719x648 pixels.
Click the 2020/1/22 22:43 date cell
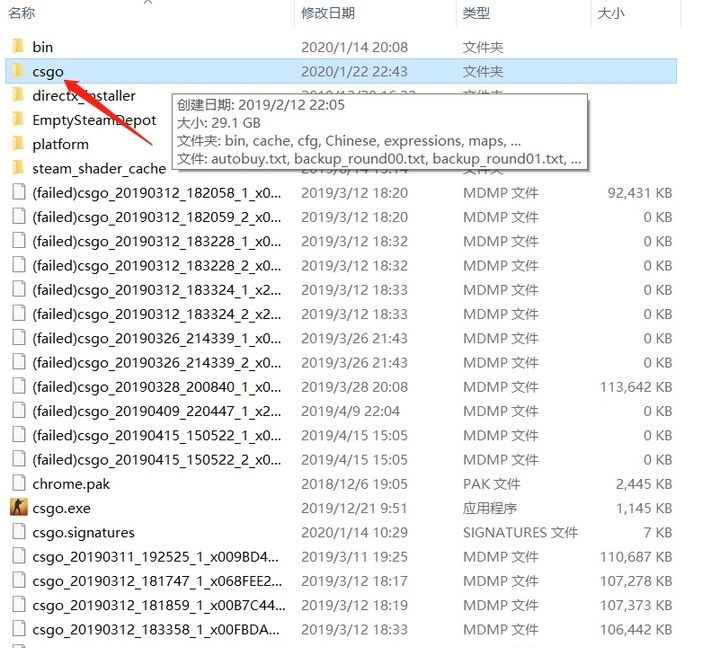click(x=354, y=72)
